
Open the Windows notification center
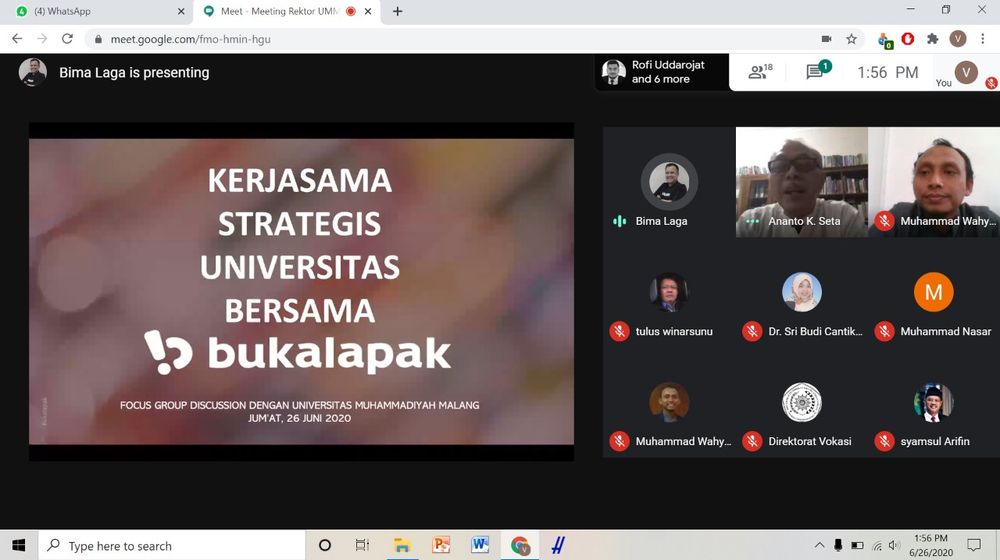(974, 545)
